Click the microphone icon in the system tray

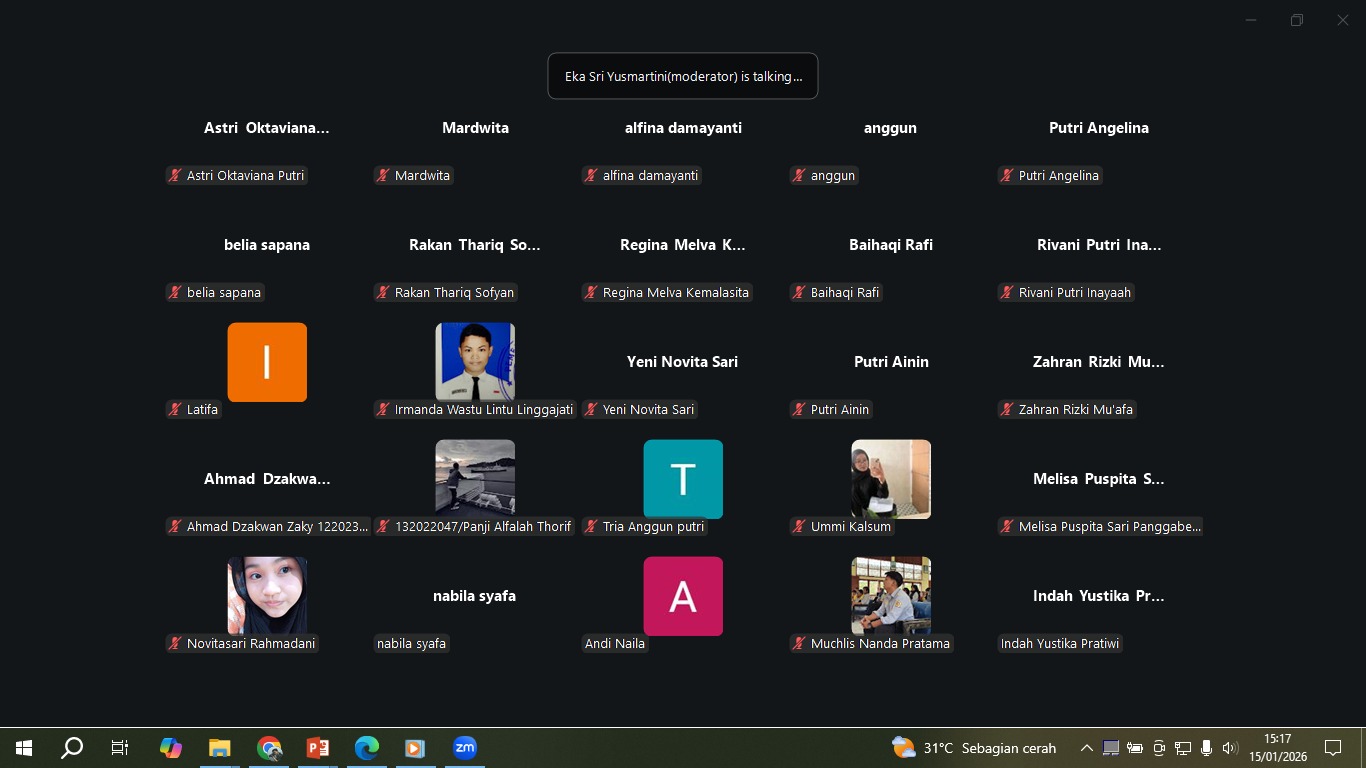pos(1207,748)
